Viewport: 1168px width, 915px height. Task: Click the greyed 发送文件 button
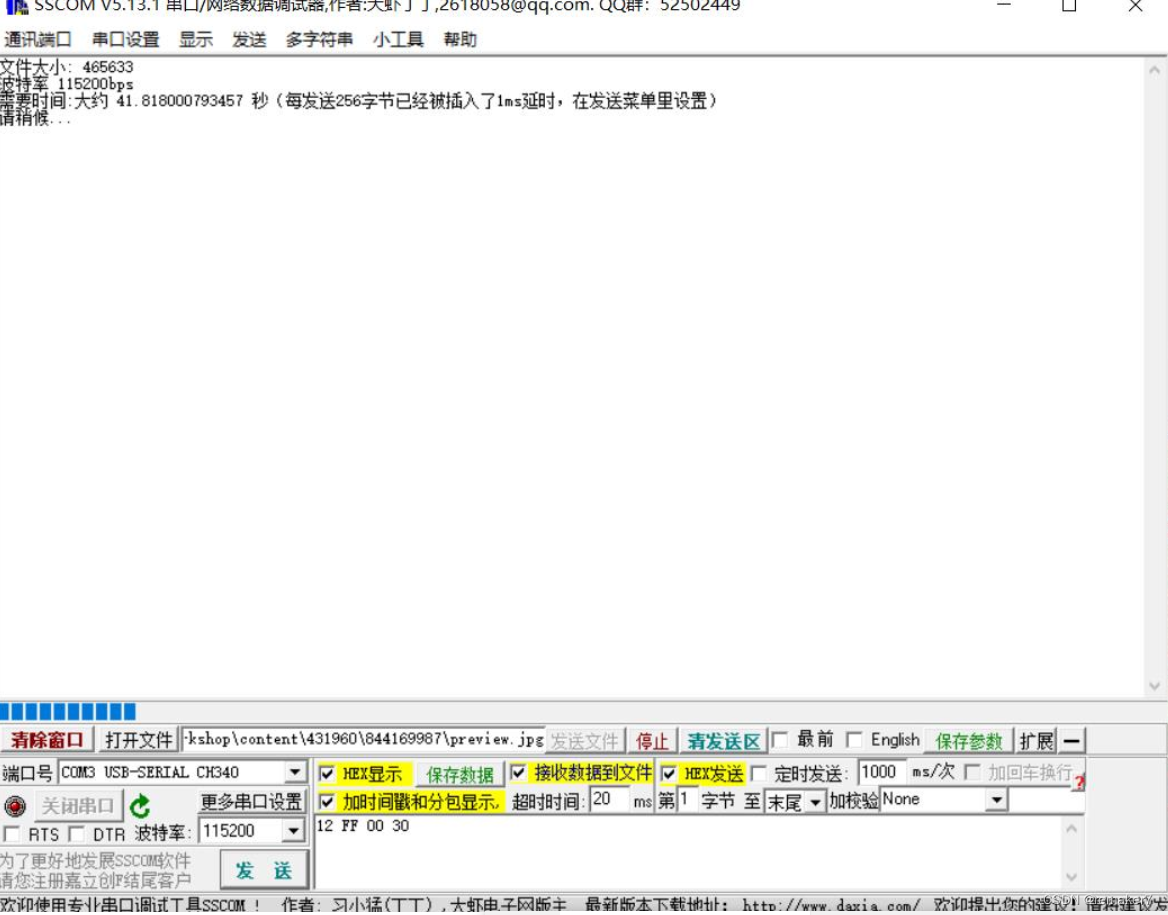click(x=585, y=741)
